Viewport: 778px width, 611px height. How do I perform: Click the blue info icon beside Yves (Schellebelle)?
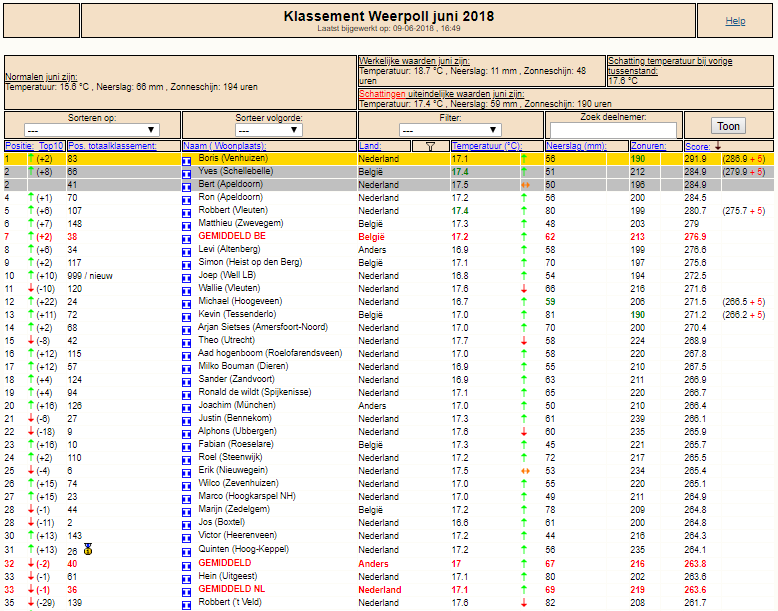click(187, 174)
